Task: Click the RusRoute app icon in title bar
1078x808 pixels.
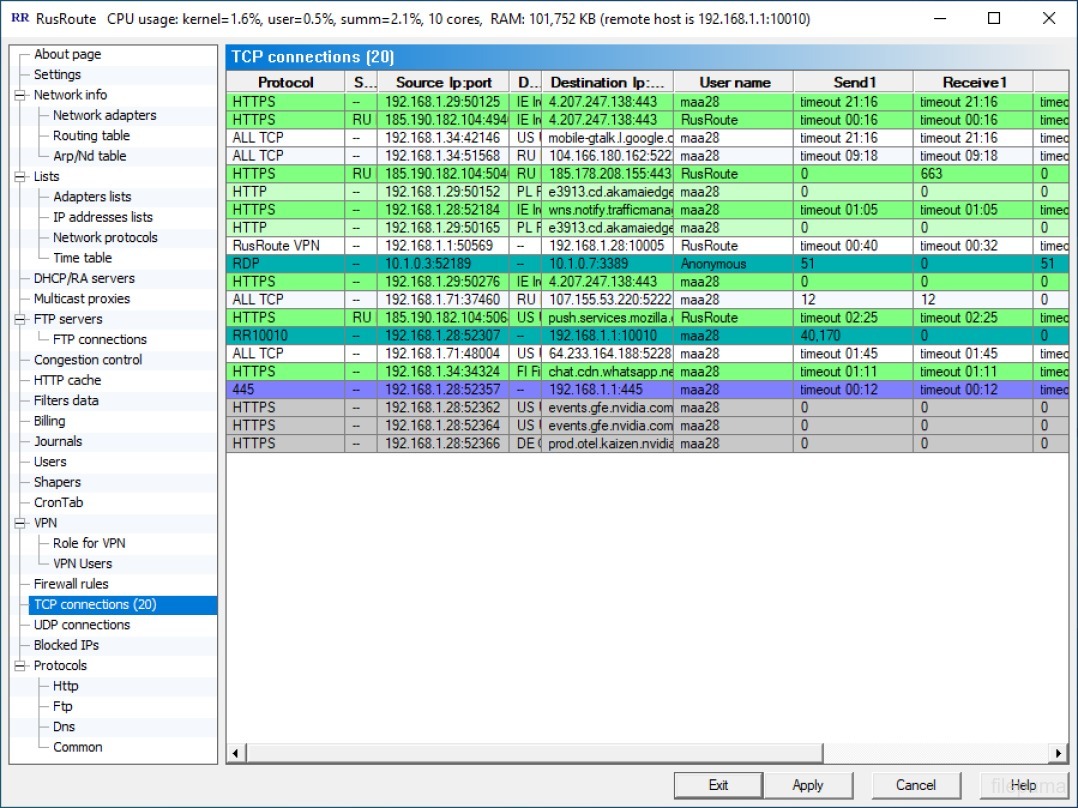Action: coord(19,19)
